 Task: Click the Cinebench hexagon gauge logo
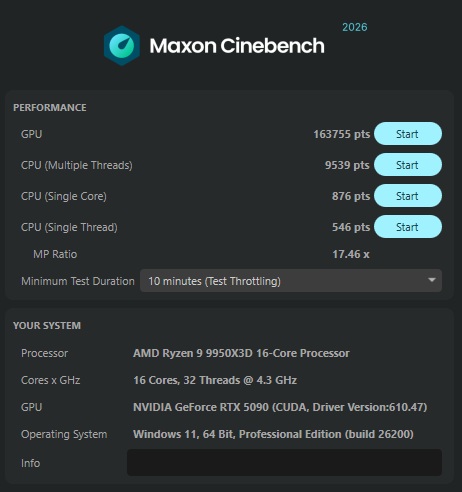coord(122,46)
